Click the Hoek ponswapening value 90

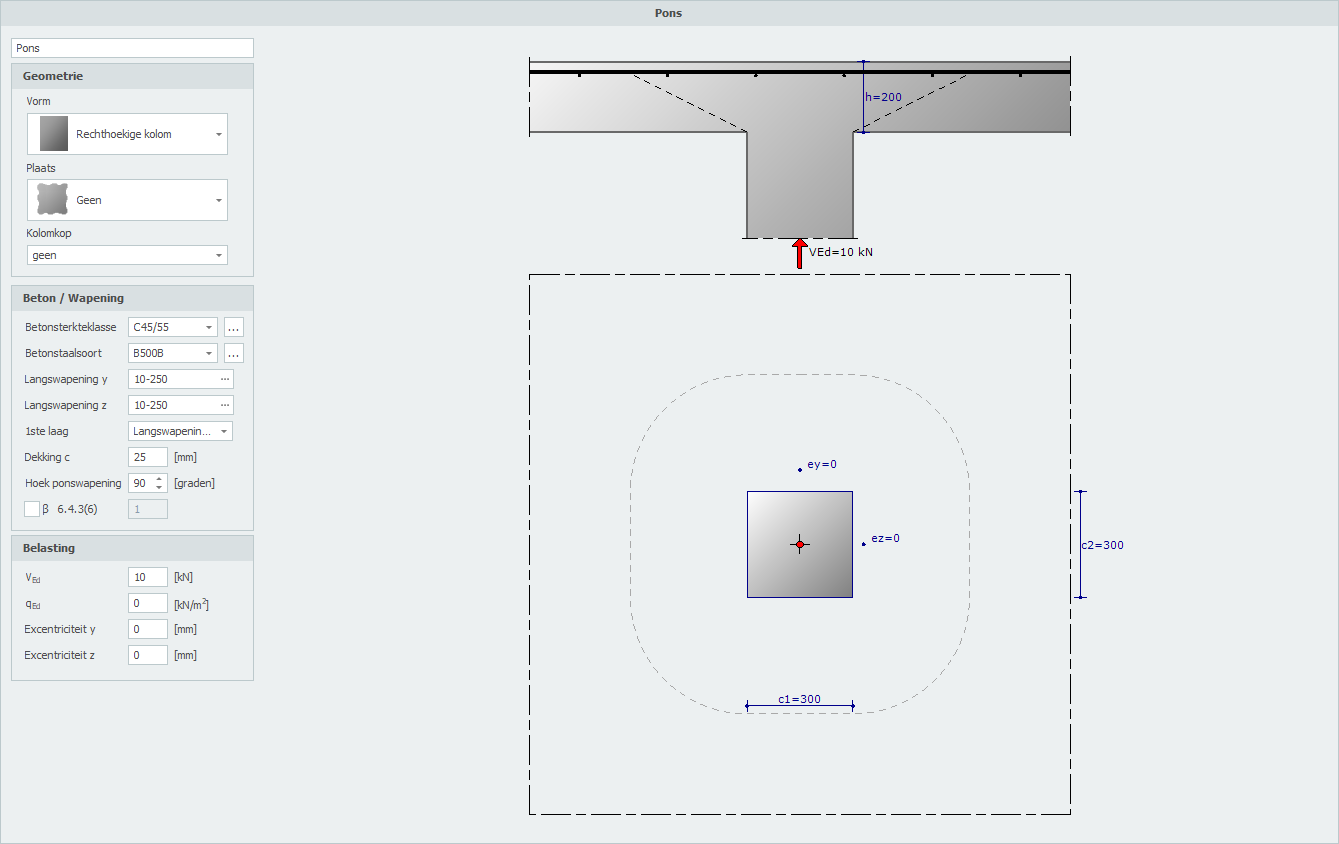140,483
